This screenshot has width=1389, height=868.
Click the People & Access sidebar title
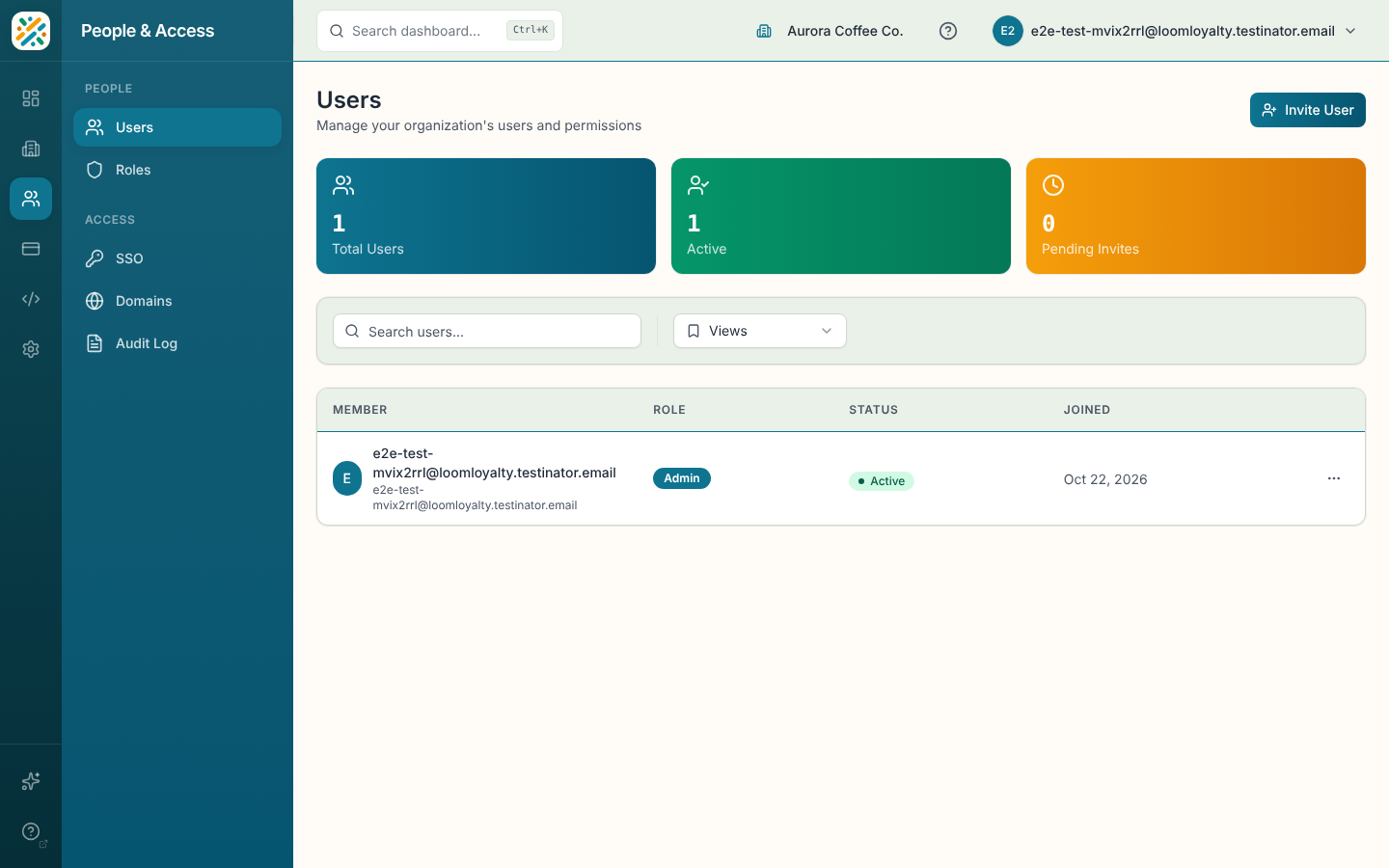point(148,31)
